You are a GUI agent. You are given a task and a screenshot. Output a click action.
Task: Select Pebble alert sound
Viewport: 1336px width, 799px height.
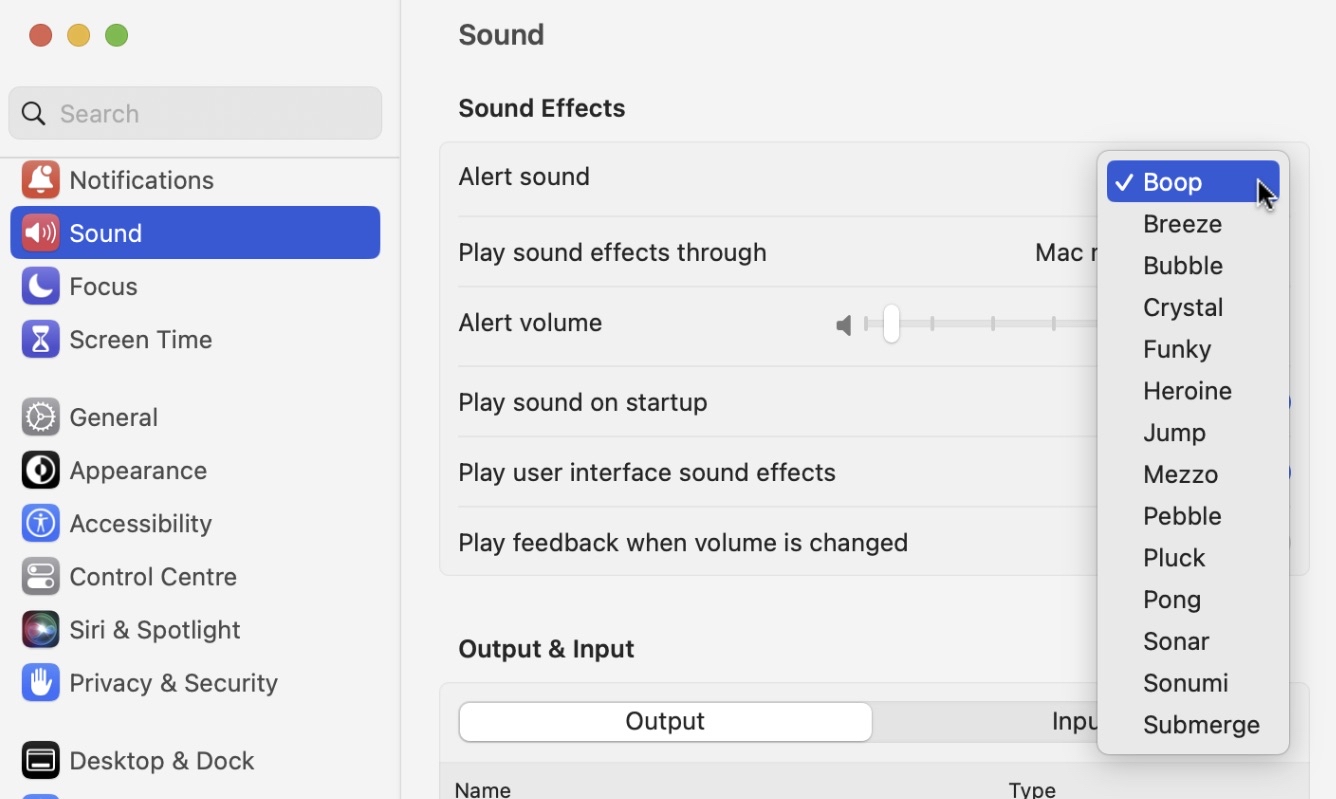[1193, 517]
